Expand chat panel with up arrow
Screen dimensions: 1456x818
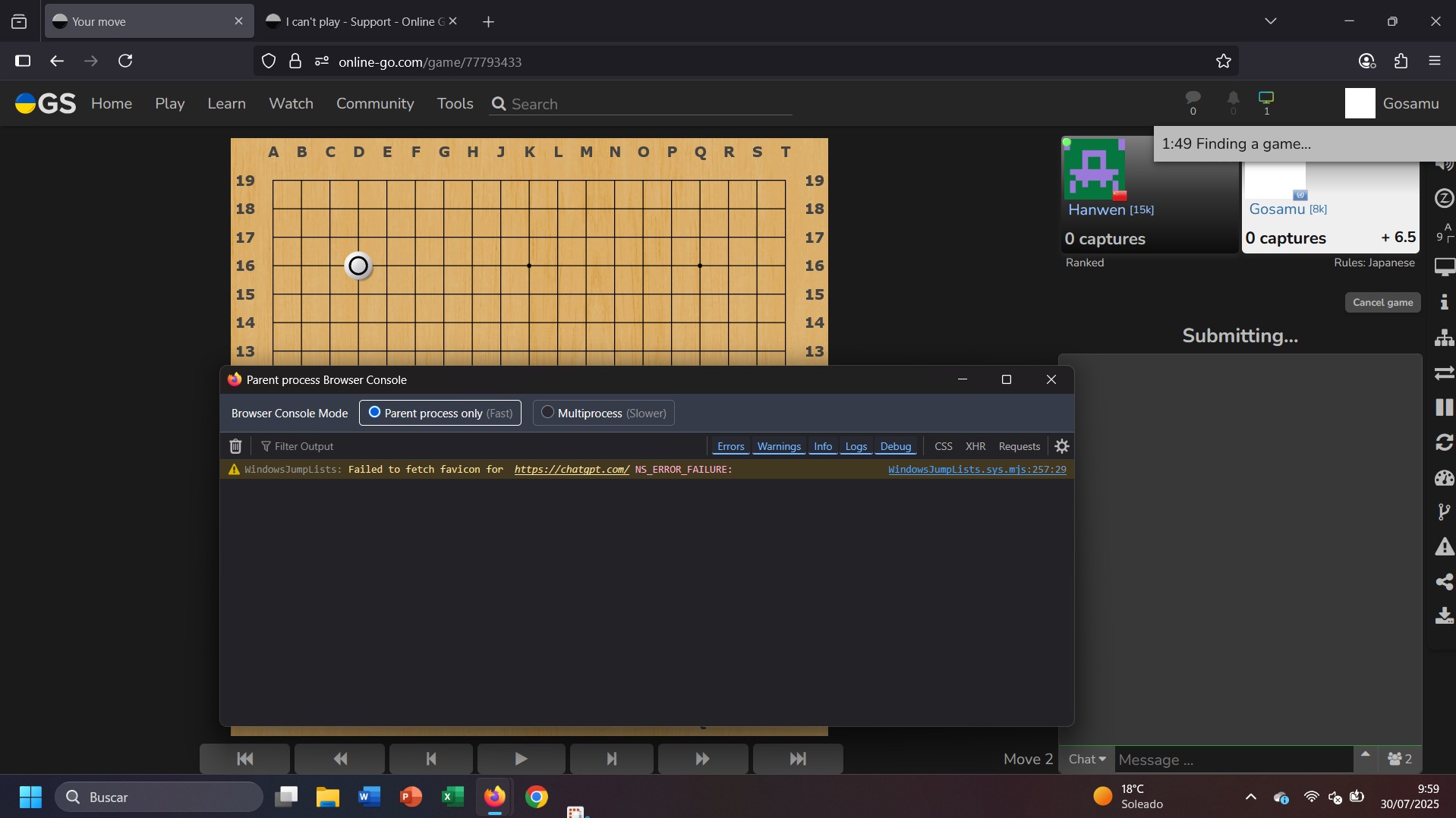[x=1366, y=755]
